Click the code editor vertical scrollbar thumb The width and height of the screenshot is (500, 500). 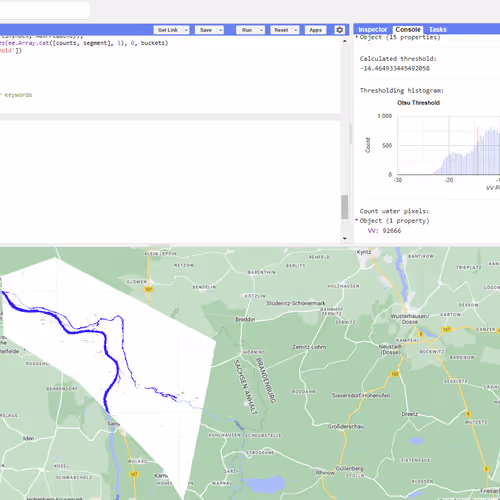345,207
